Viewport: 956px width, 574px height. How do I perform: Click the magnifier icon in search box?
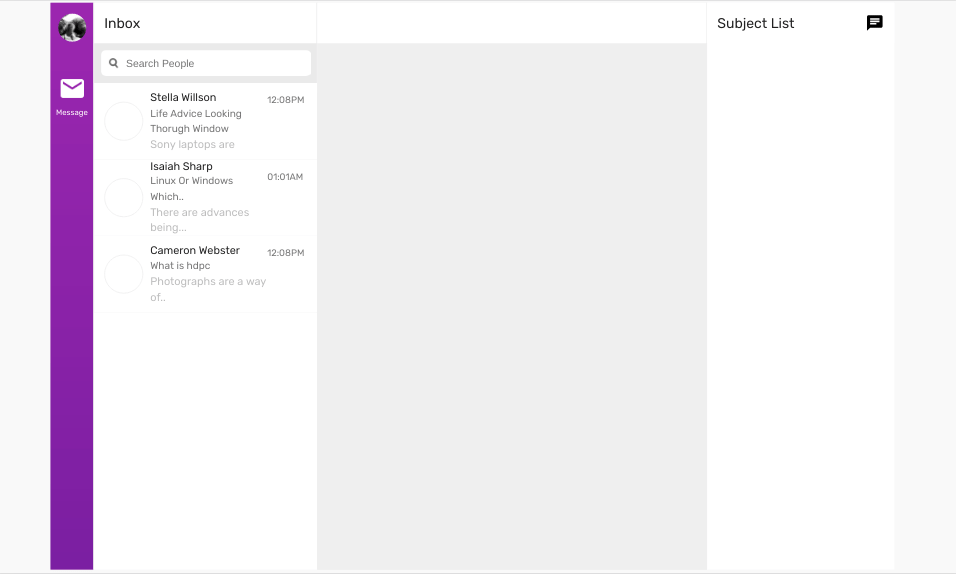tap(113, 63)
